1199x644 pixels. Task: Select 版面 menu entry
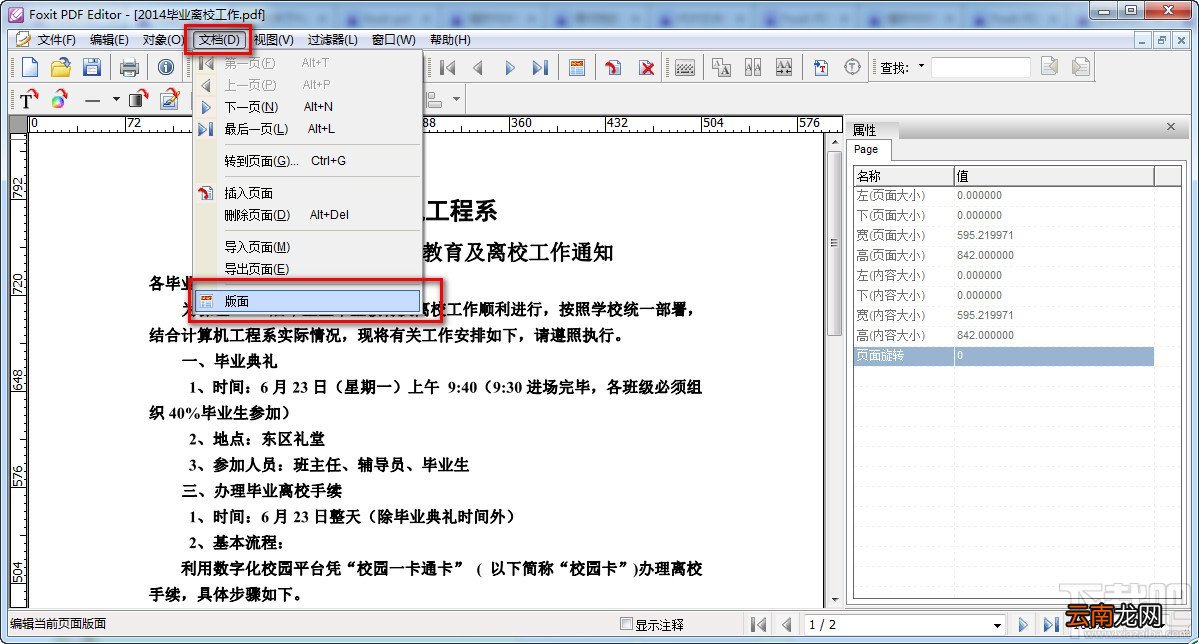click(x=307, y=301)
